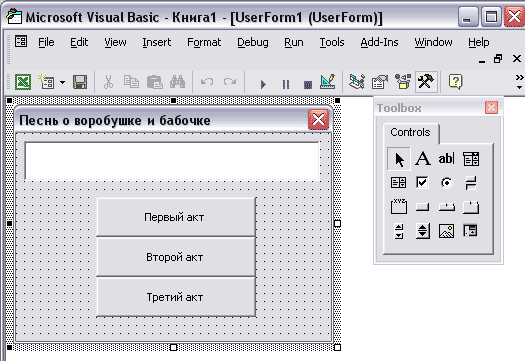The width and height of the screenshot is (525, 361).
Task: Choose the Select Objects arrow tool
Action: [399, 159]
